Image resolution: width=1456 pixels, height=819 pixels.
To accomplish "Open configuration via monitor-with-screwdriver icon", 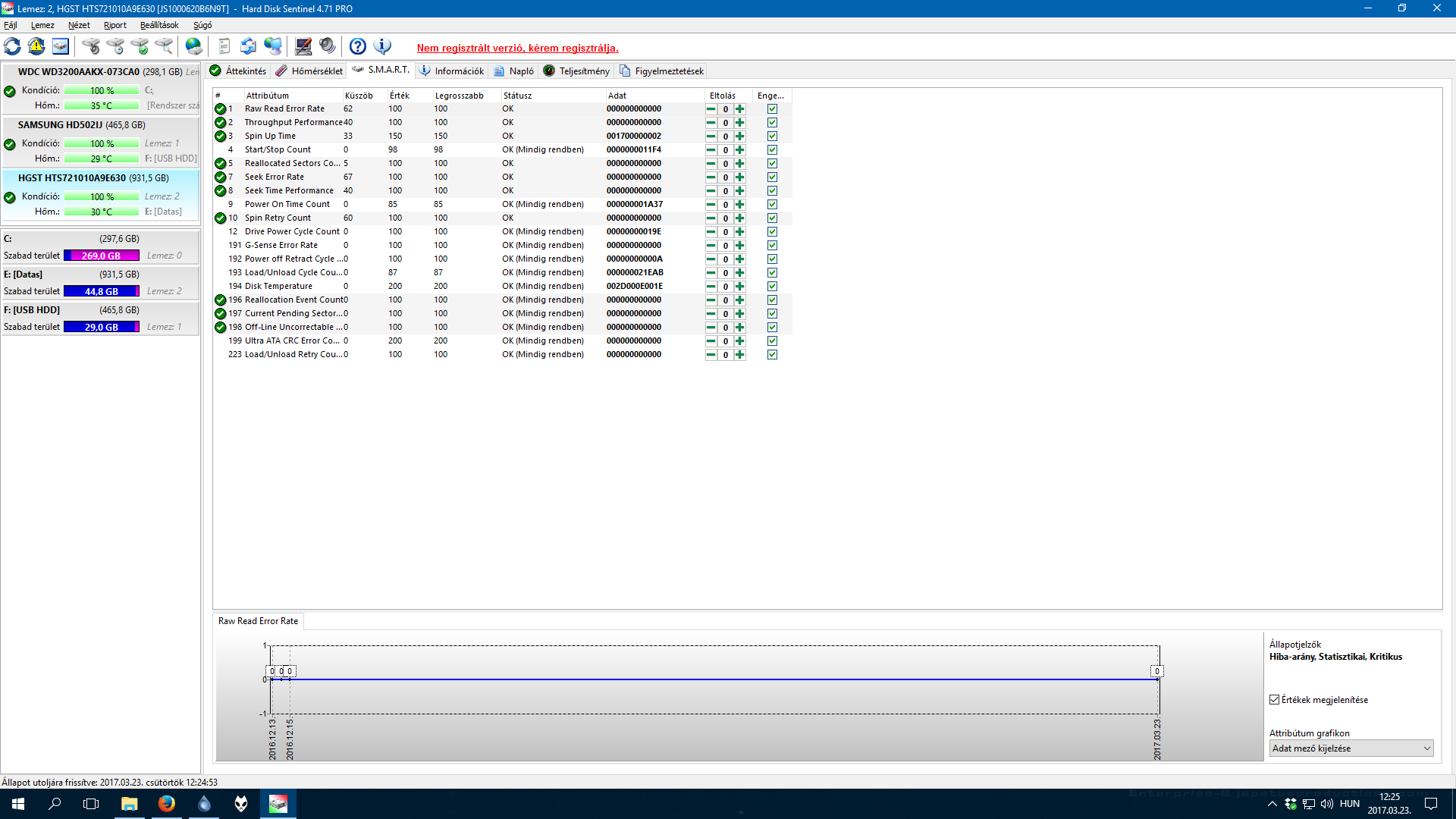I will pos(303,47).
